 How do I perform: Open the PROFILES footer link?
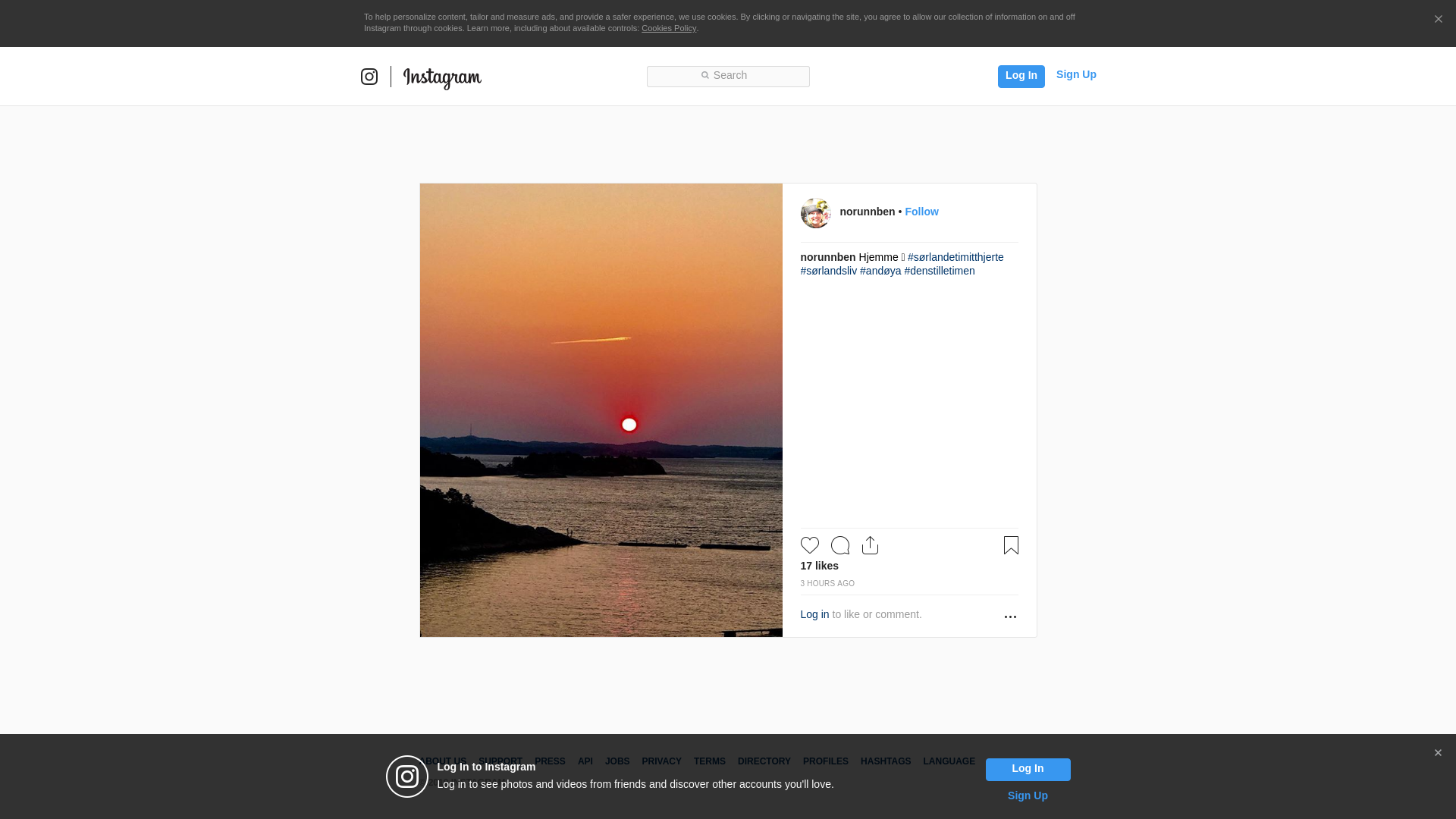click(x=826, y=761)
